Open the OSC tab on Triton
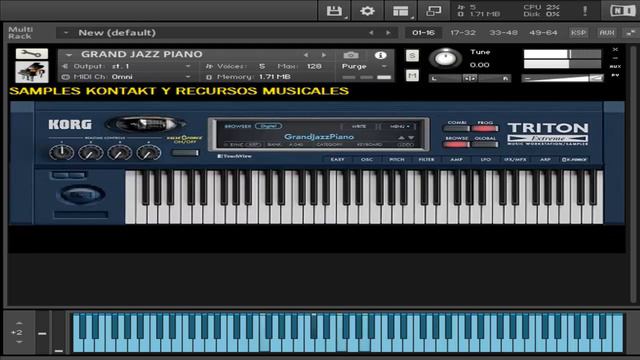This screenshot has width=640, height=360. [367, 160]
